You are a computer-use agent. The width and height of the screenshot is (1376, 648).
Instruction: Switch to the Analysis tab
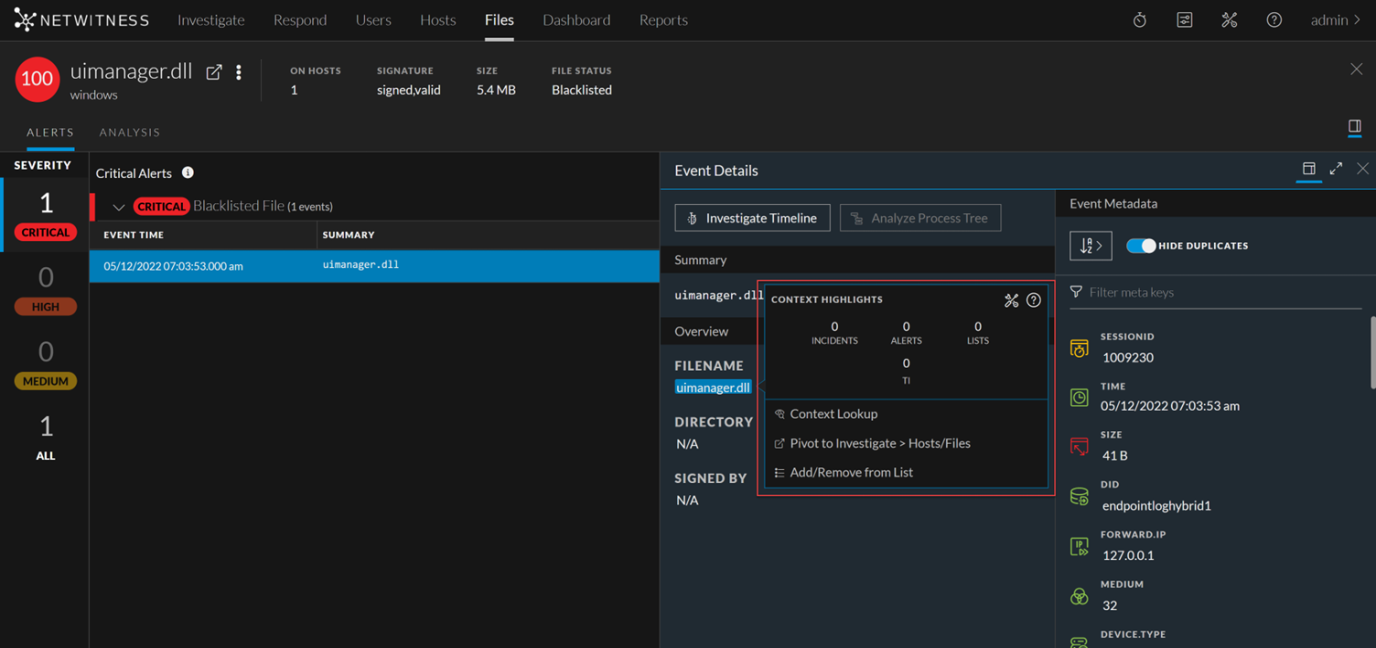pos(129,132)
